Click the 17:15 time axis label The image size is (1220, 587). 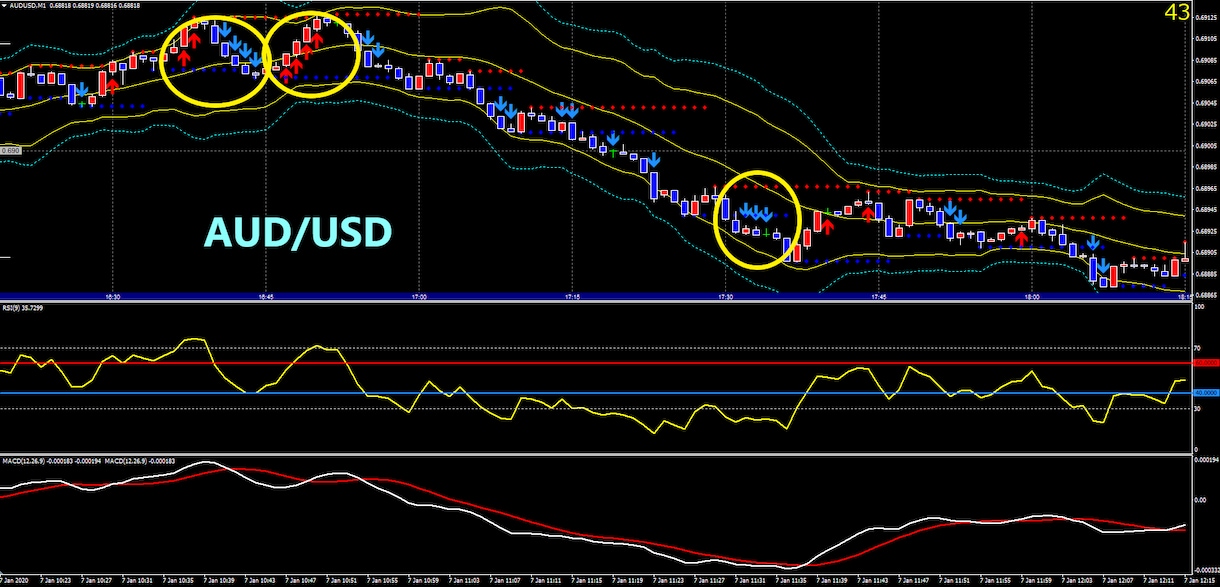pyautogui.click(x=572, y=297)
